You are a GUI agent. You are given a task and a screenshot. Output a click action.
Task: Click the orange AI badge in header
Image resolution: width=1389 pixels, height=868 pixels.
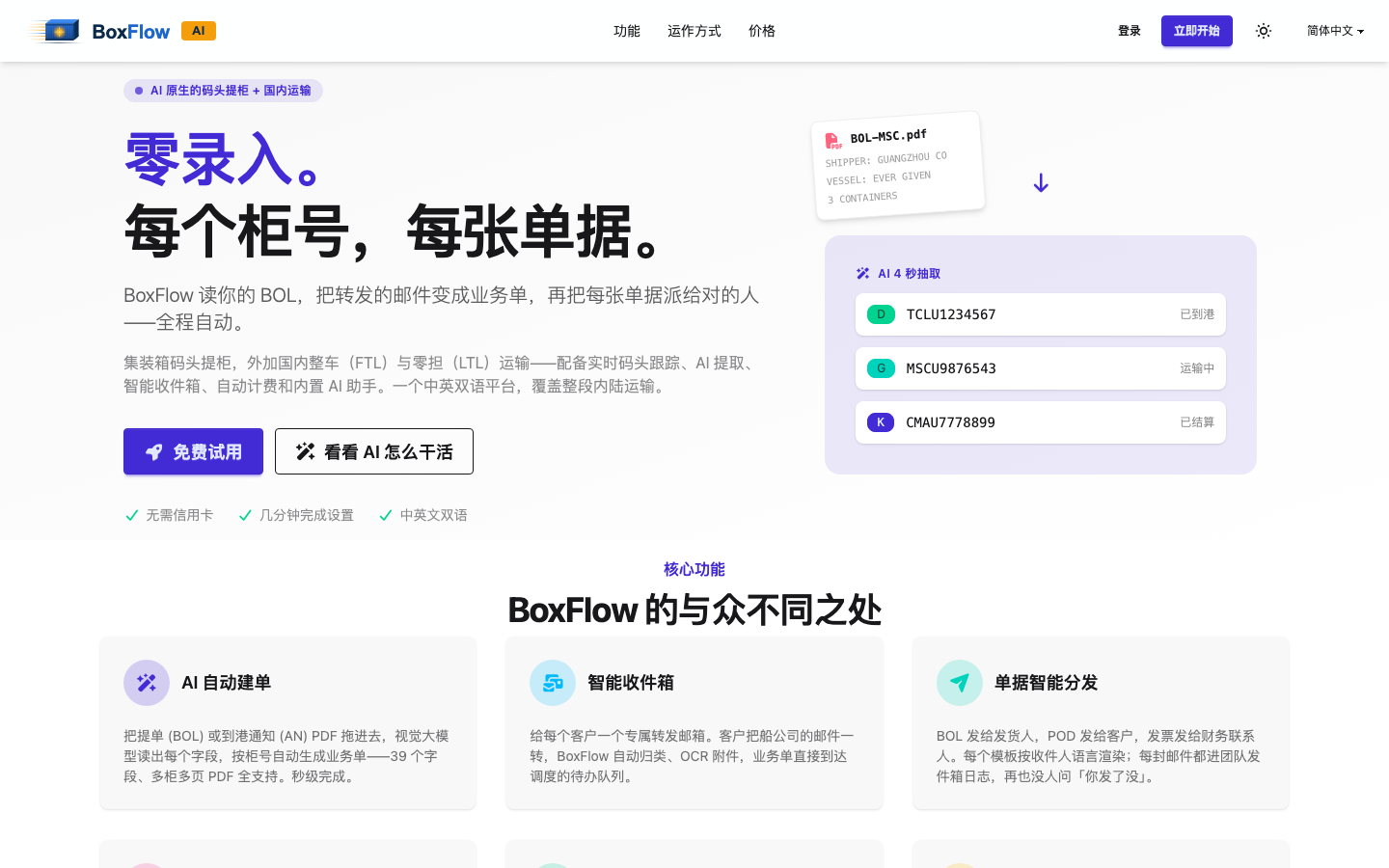tap(199, 31)
